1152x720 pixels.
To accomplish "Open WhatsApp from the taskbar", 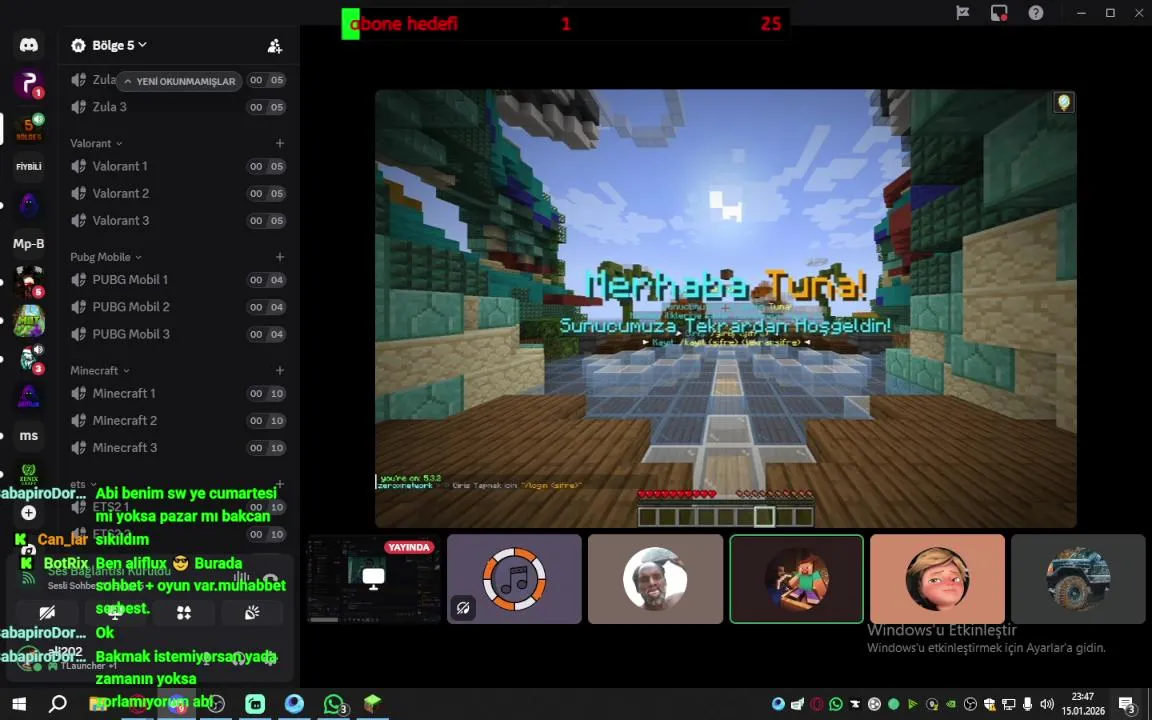I will 334,704.
